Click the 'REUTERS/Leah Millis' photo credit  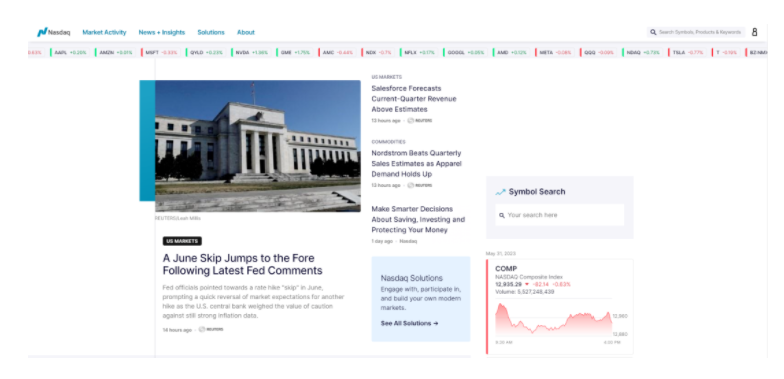click(178, 218)
